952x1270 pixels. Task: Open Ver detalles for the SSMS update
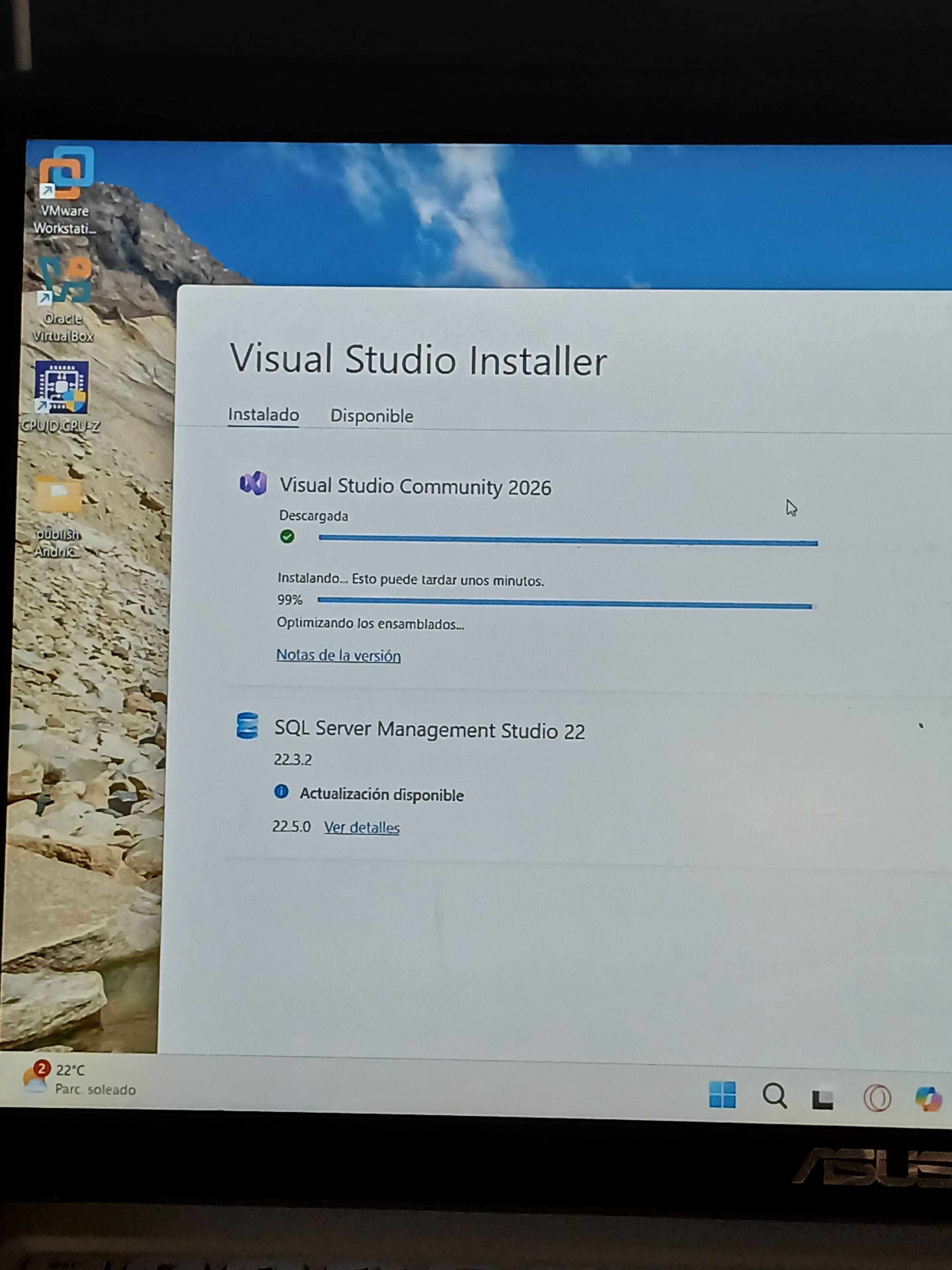tap(362, 827)
